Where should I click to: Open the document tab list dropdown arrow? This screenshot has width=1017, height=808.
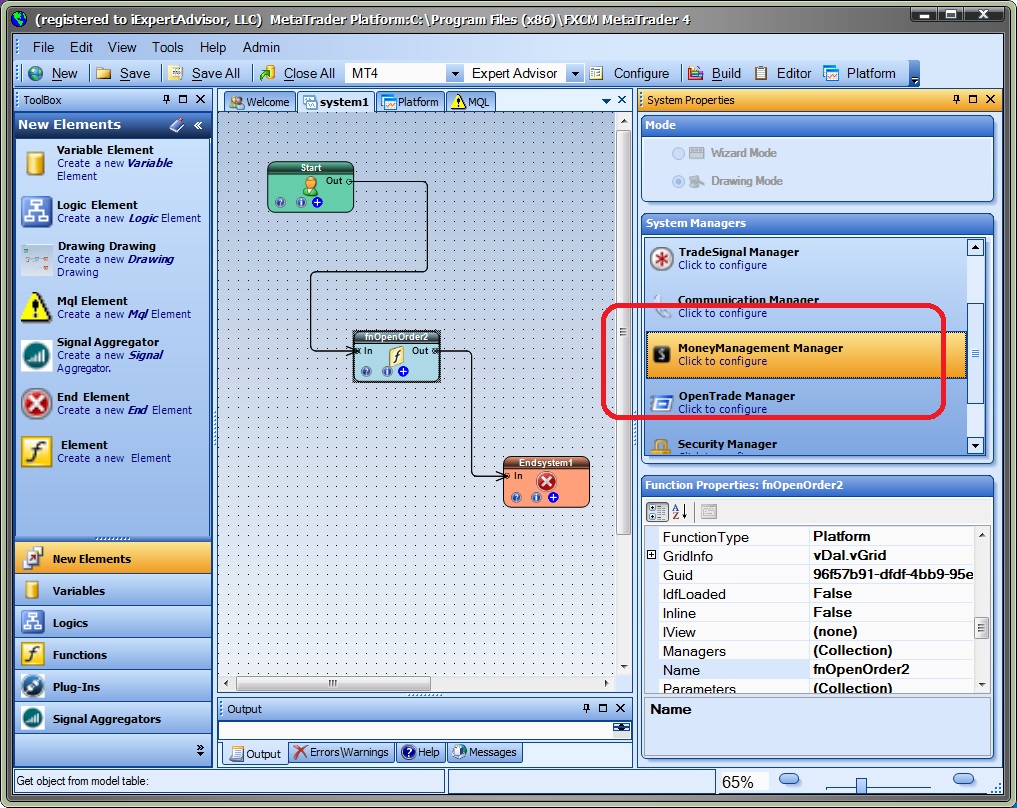pos(606,101)
